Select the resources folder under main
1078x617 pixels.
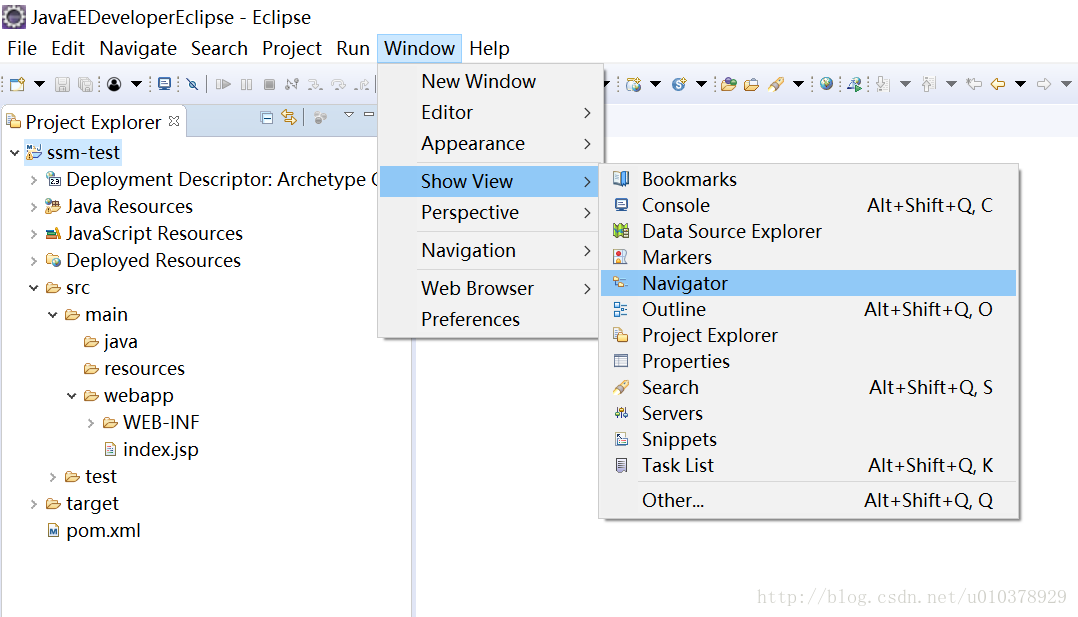(144, 369)
